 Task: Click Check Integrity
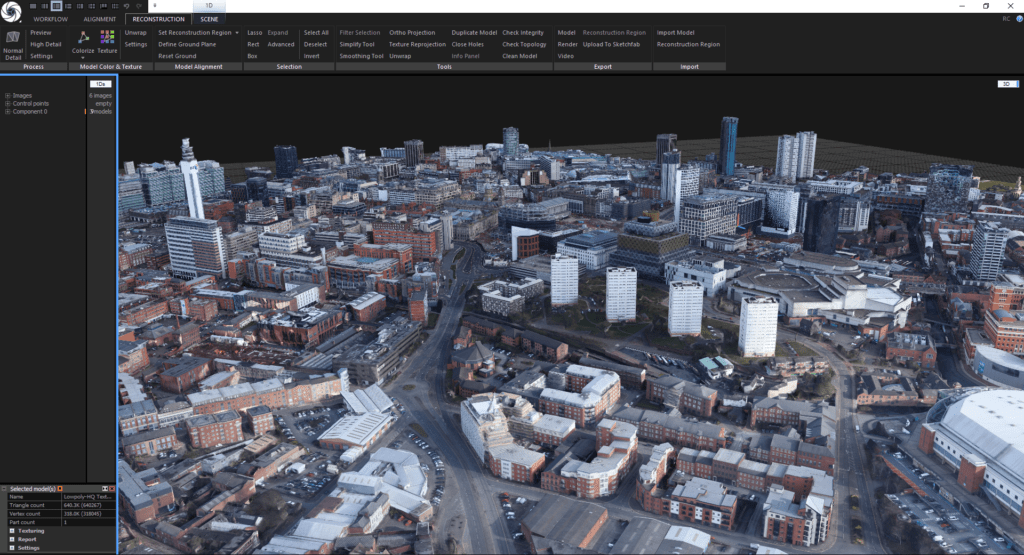point(522,33)
